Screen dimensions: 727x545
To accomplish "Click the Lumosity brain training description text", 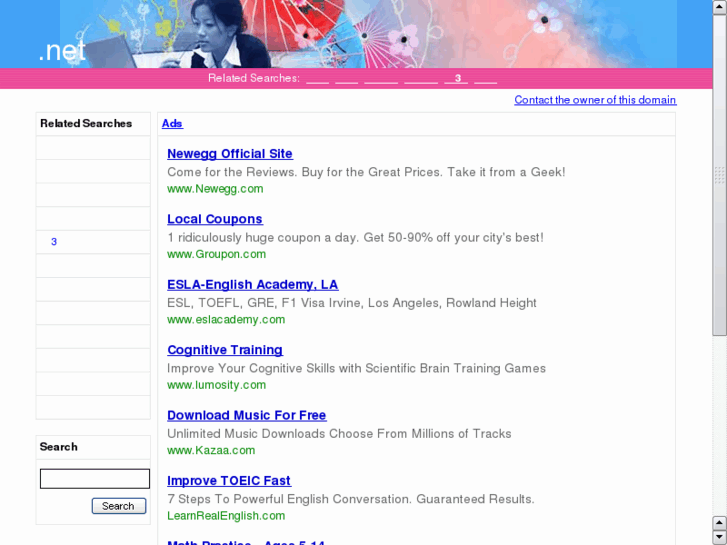I will [356, 368].
